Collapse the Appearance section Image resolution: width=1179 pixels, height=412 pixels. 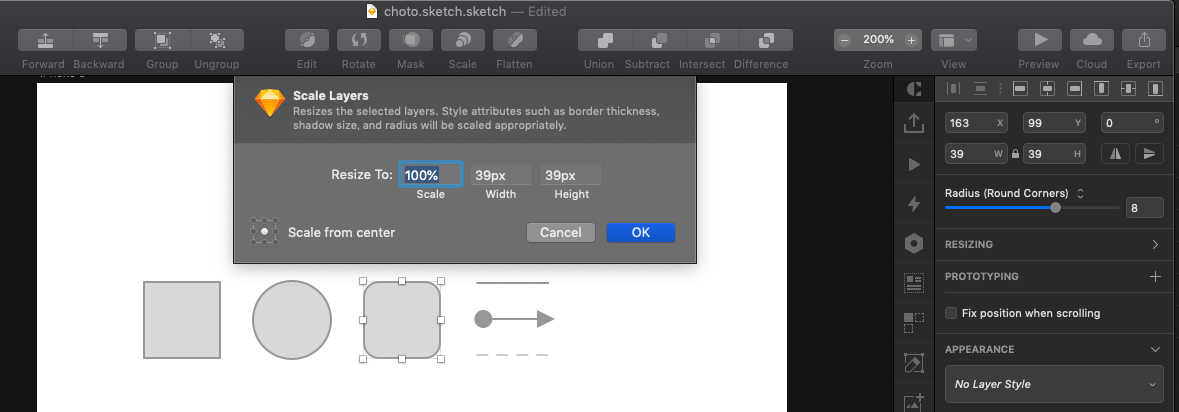(x=1156, y=350)
